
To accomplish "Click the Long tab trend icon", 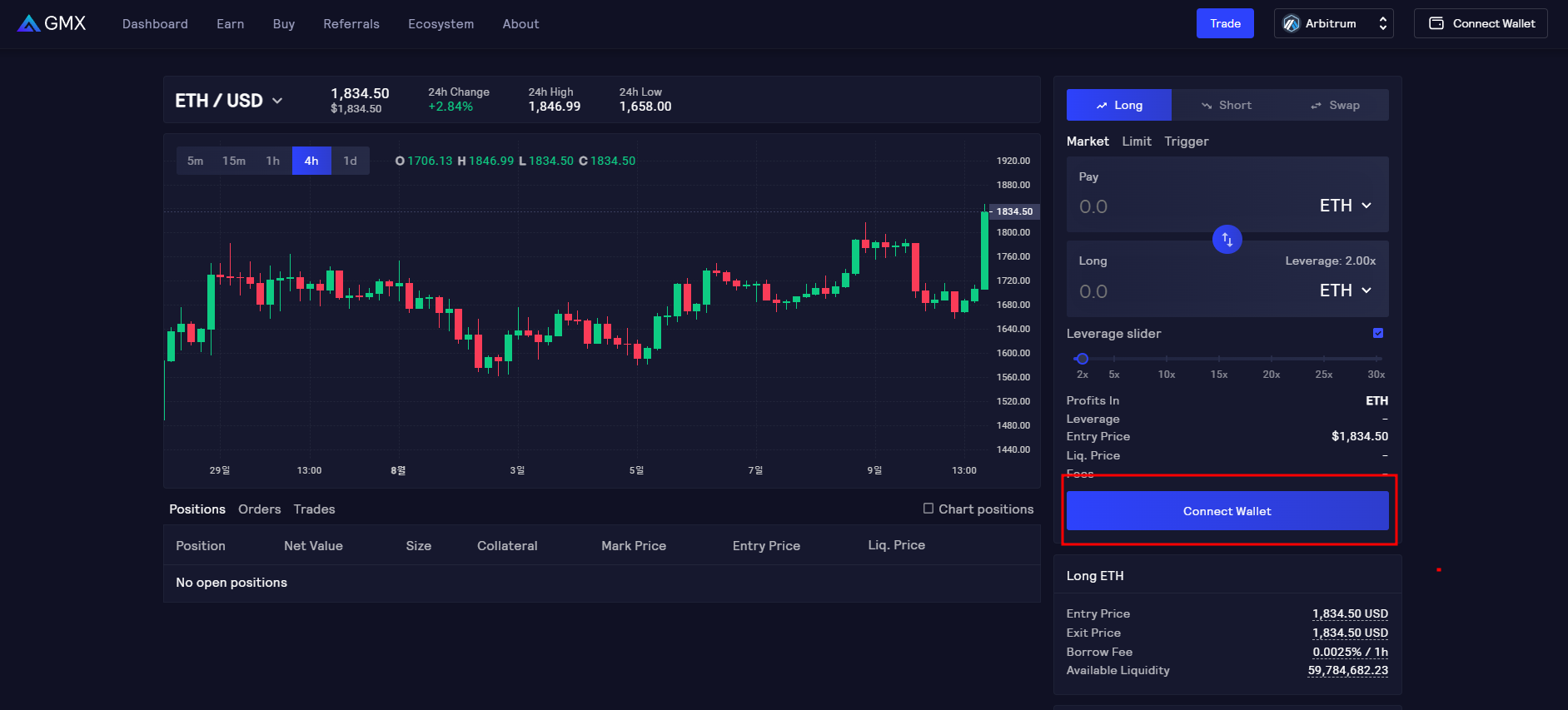I will coord(1102,106).
